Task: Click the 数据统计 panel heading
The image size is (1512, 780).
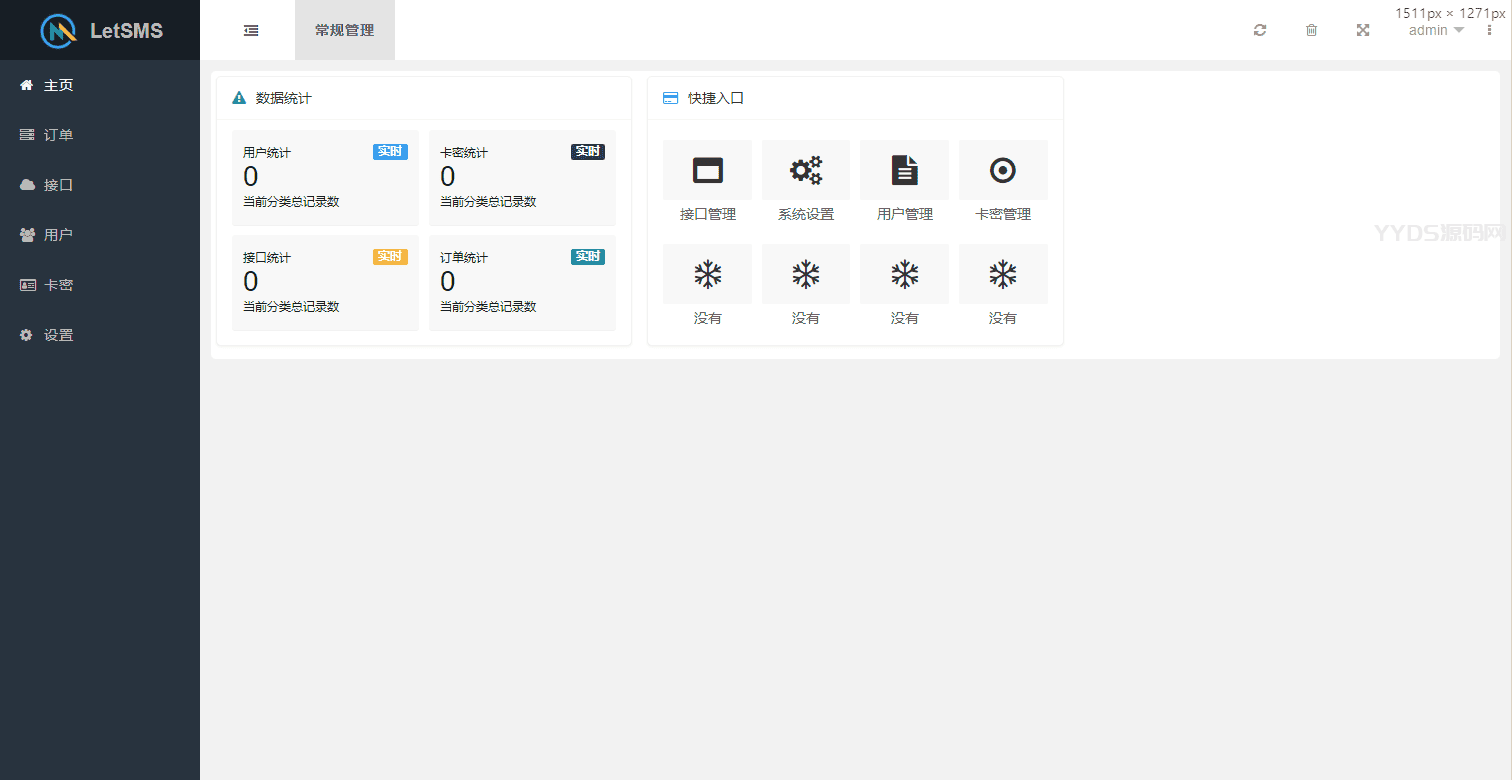Action: [284, 98]
